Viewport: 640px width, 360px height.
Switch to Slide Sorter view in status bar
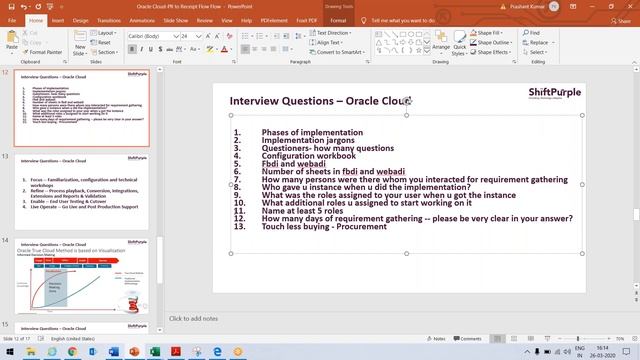coord(514,339)
